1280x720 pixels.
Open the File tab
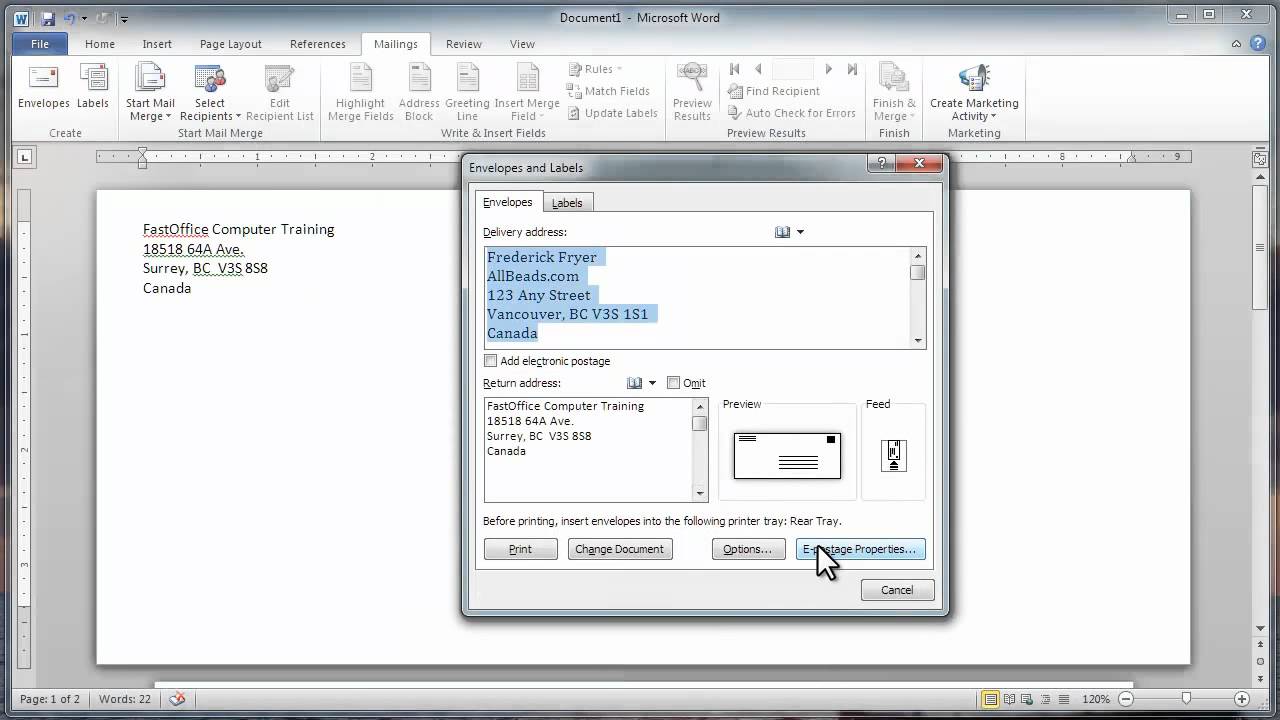pyautogui.click(x=40, y=44)
